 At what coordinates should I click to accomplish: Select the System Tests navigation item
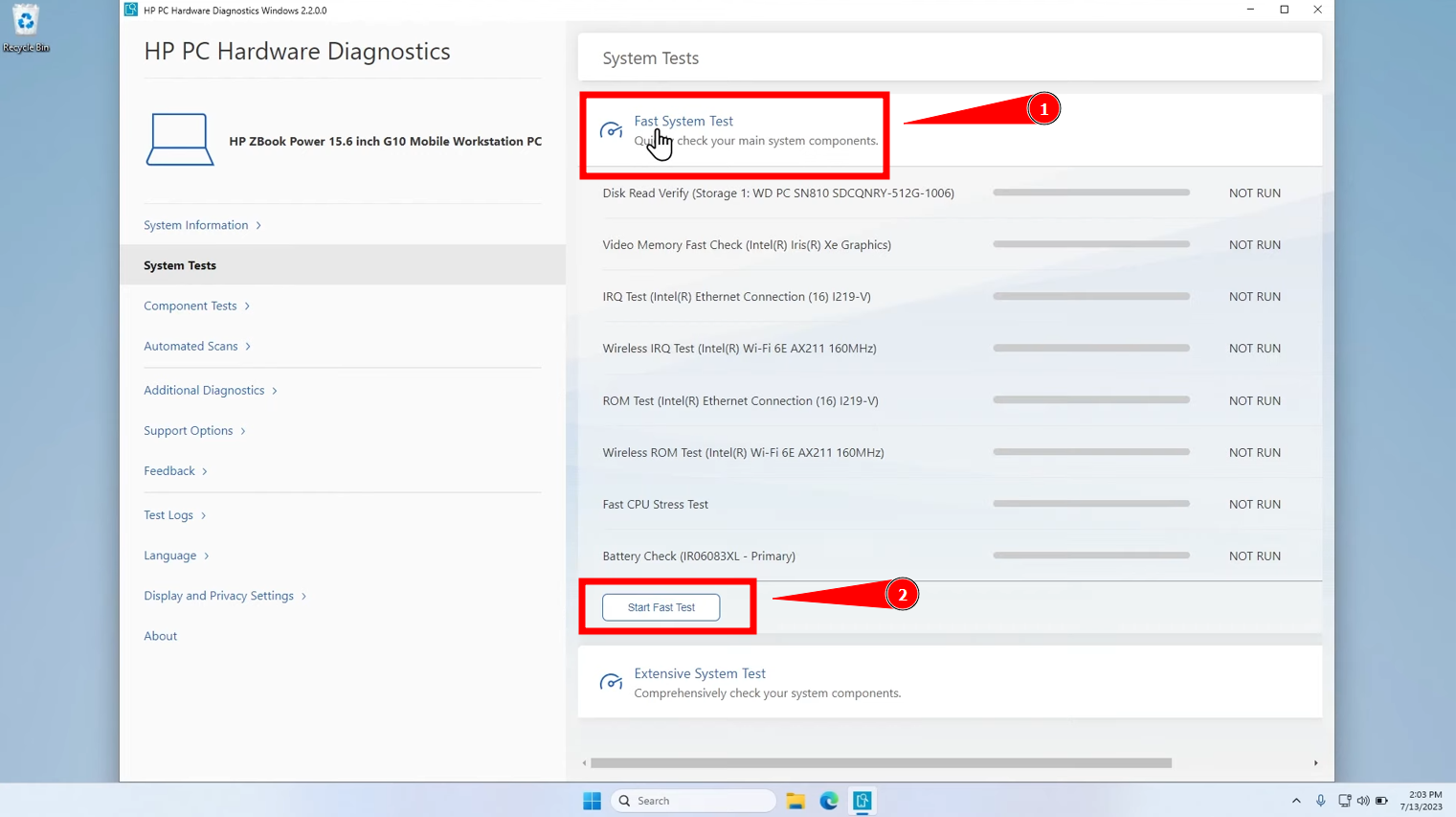tap(180, 265)
